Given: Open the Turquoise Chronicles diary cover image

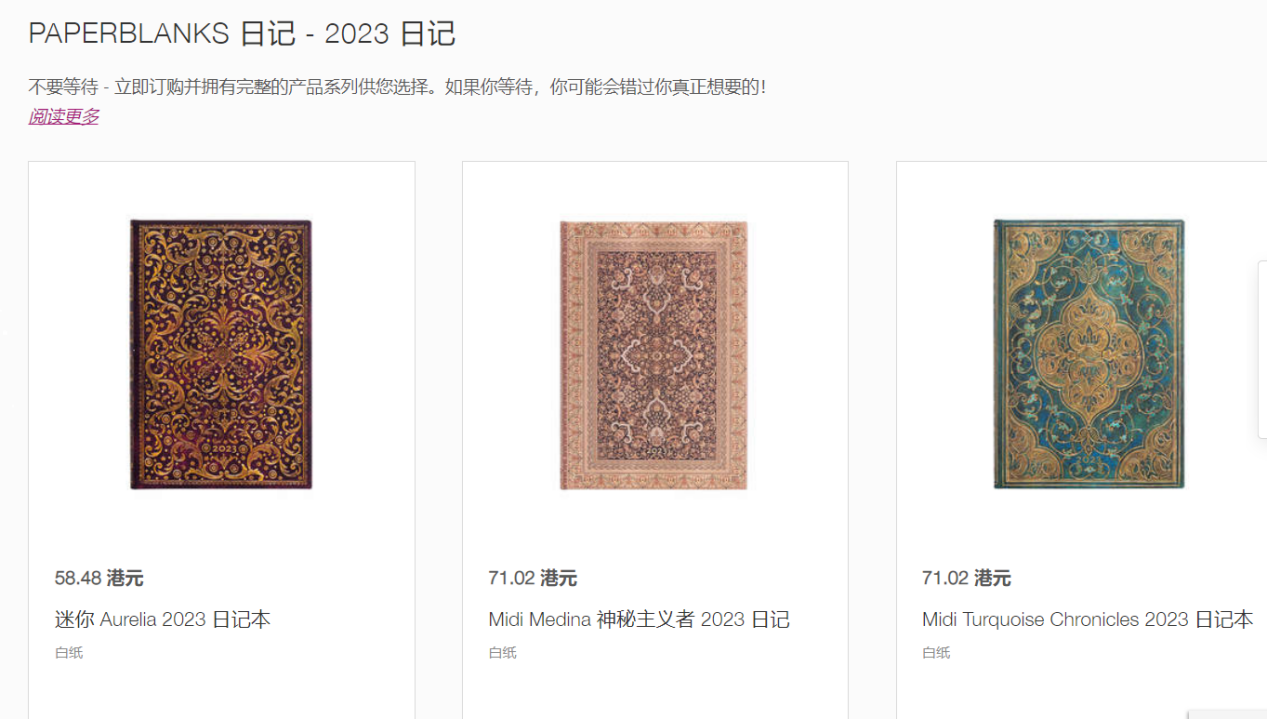Looking at the screenshot, I should 1089,354.
